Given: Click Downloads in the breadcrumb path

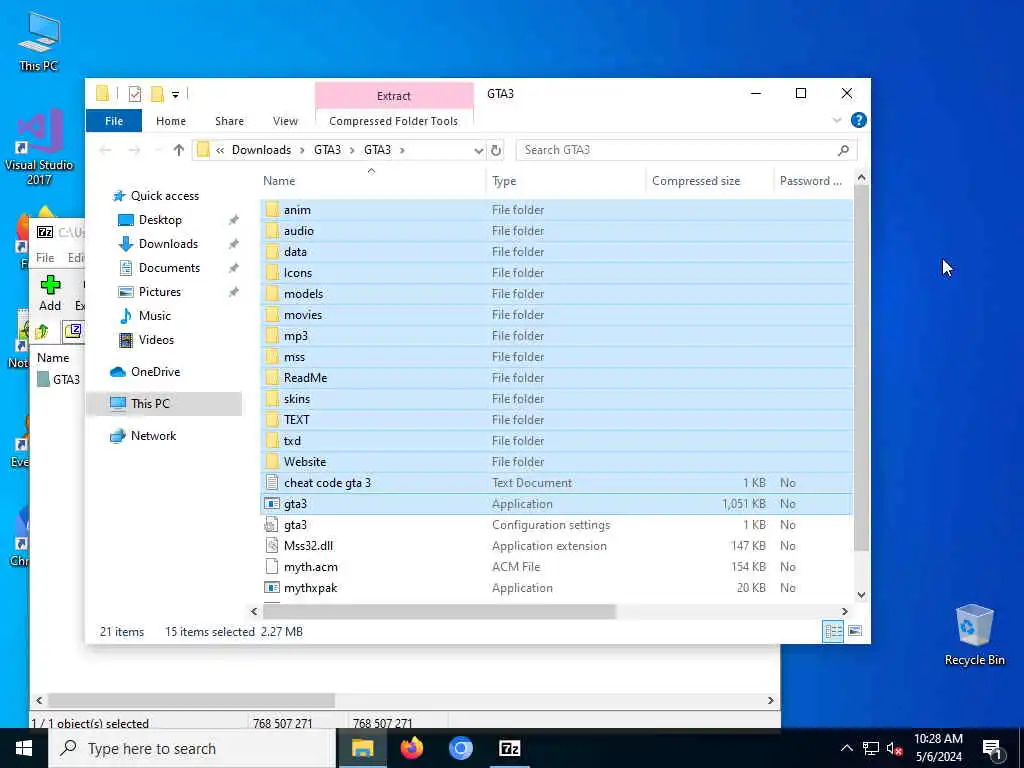Looking at the screenshot, I should 261,150.
